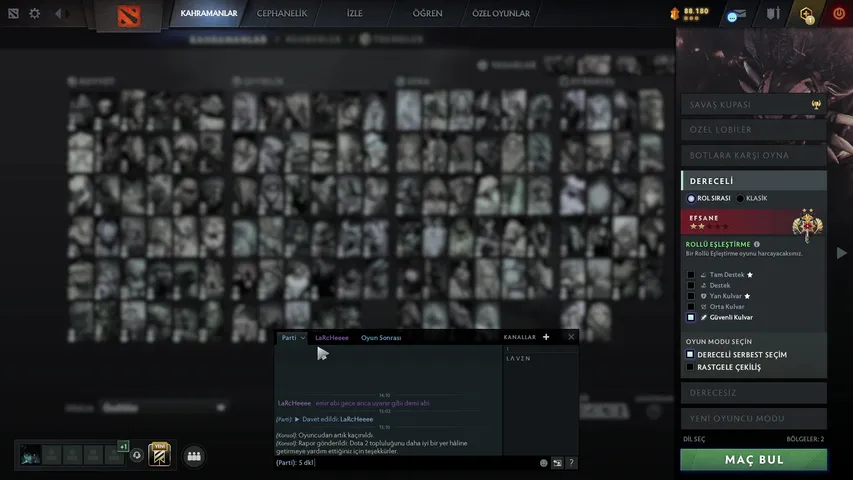Check the Yan Kulvar role
The width and height of the screenshot is (853, 480).
pyautogui.click(x=690, y=296)
